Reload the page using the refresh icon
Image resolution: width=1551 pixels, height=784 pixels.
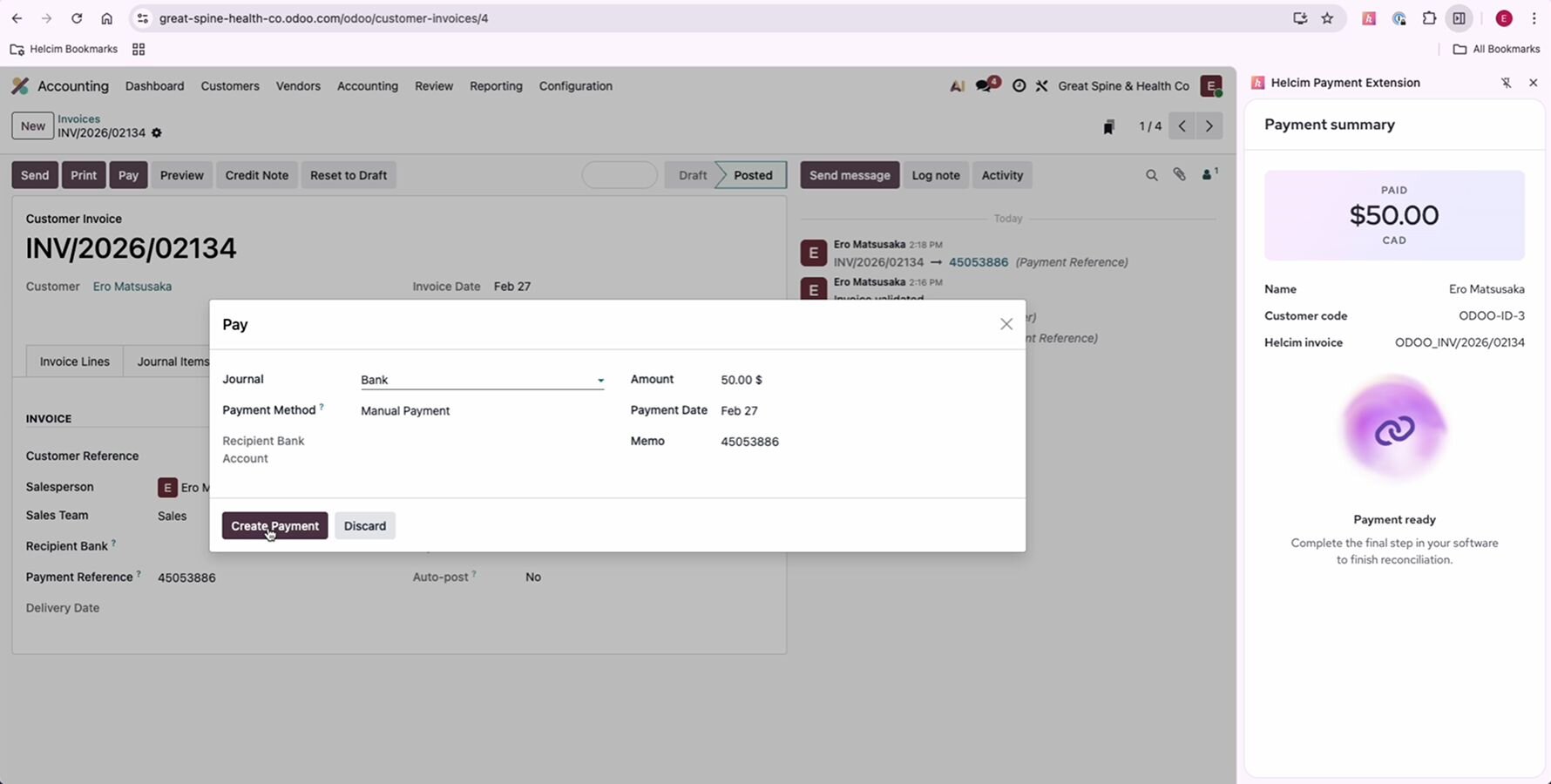[x=77, y=18]
